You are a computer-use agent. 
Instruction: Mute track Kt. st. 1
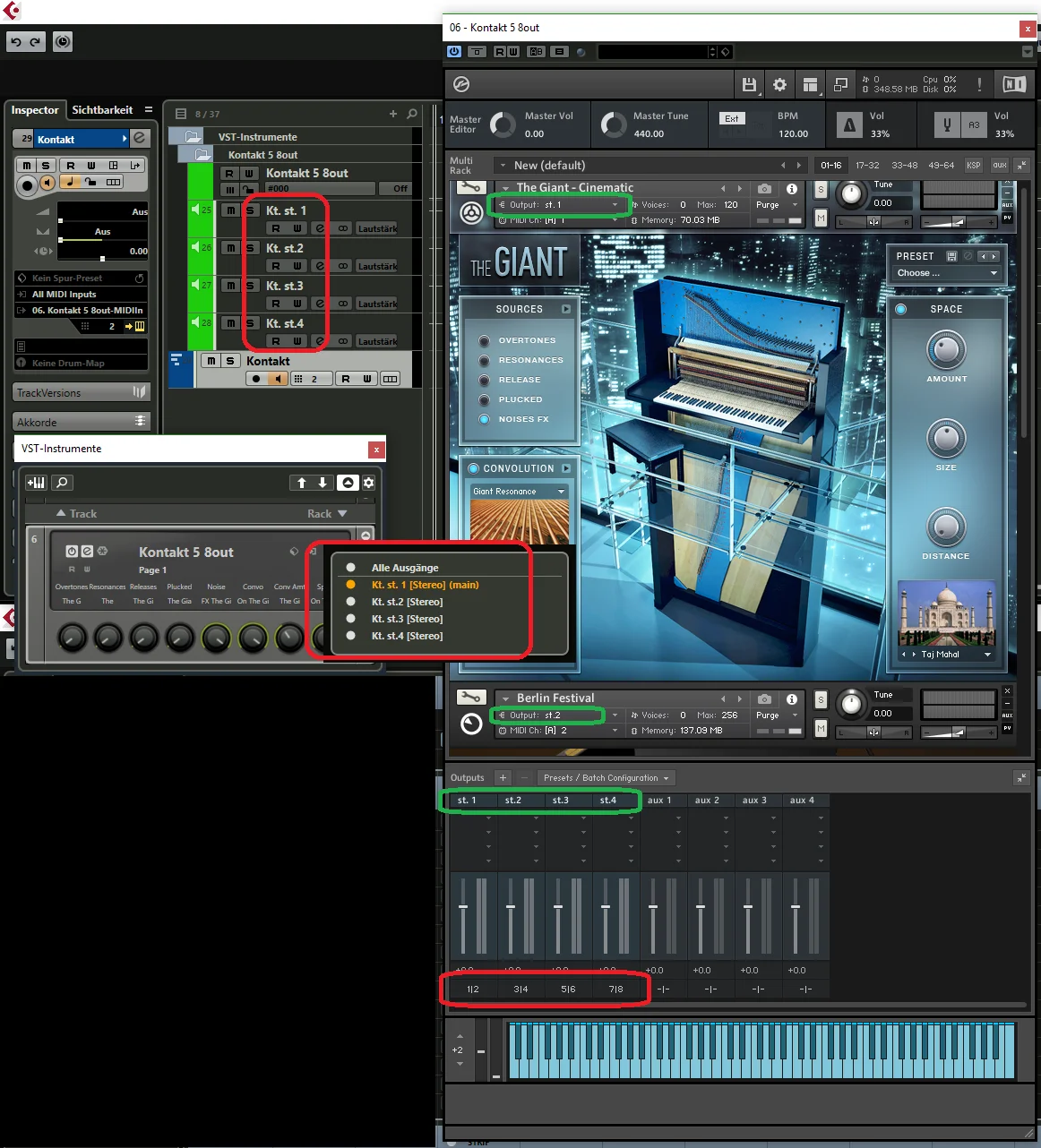[231, 210]
